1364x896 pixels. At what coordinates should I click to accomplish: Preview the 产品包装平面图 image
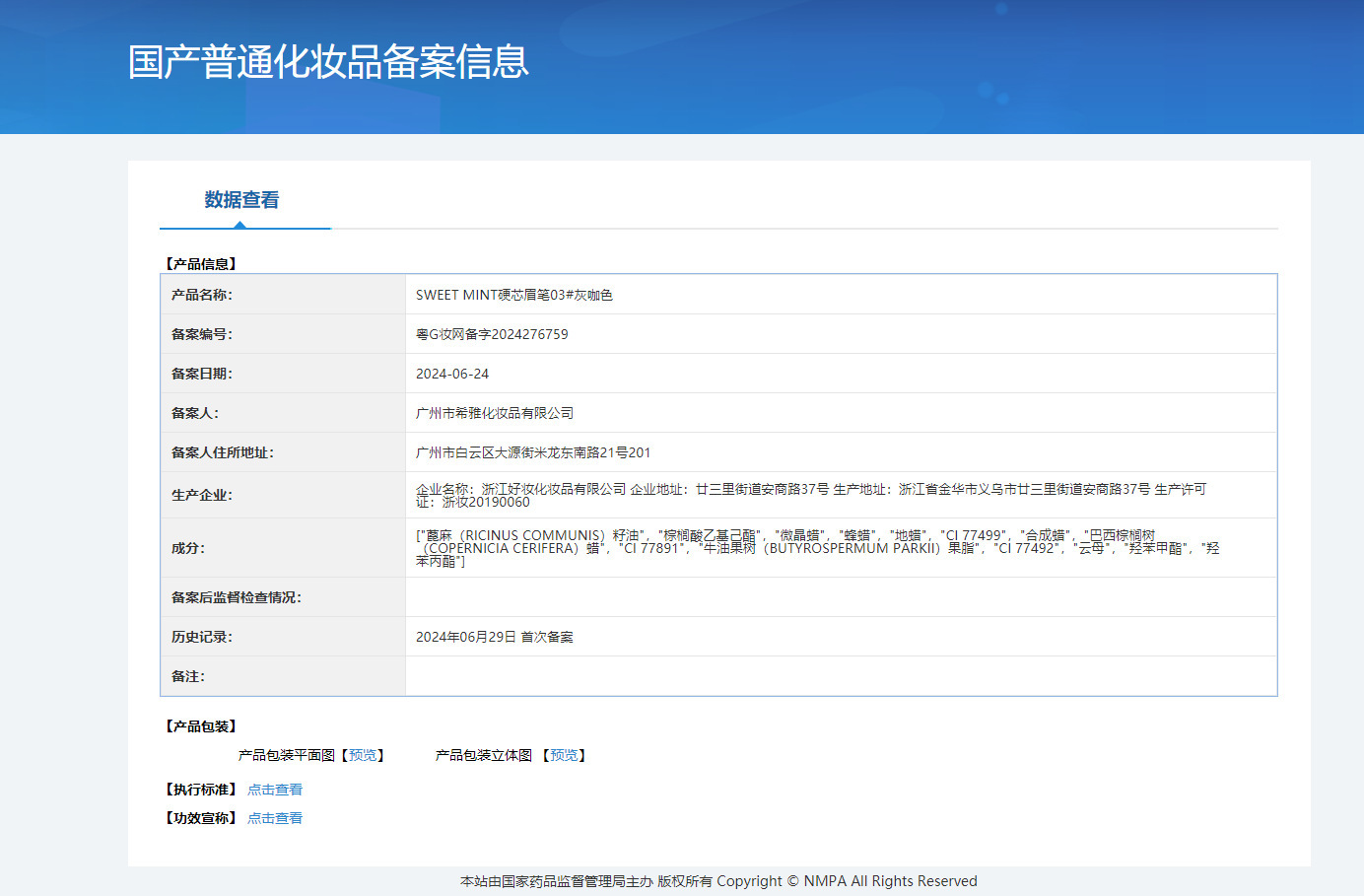click(363, 755)
